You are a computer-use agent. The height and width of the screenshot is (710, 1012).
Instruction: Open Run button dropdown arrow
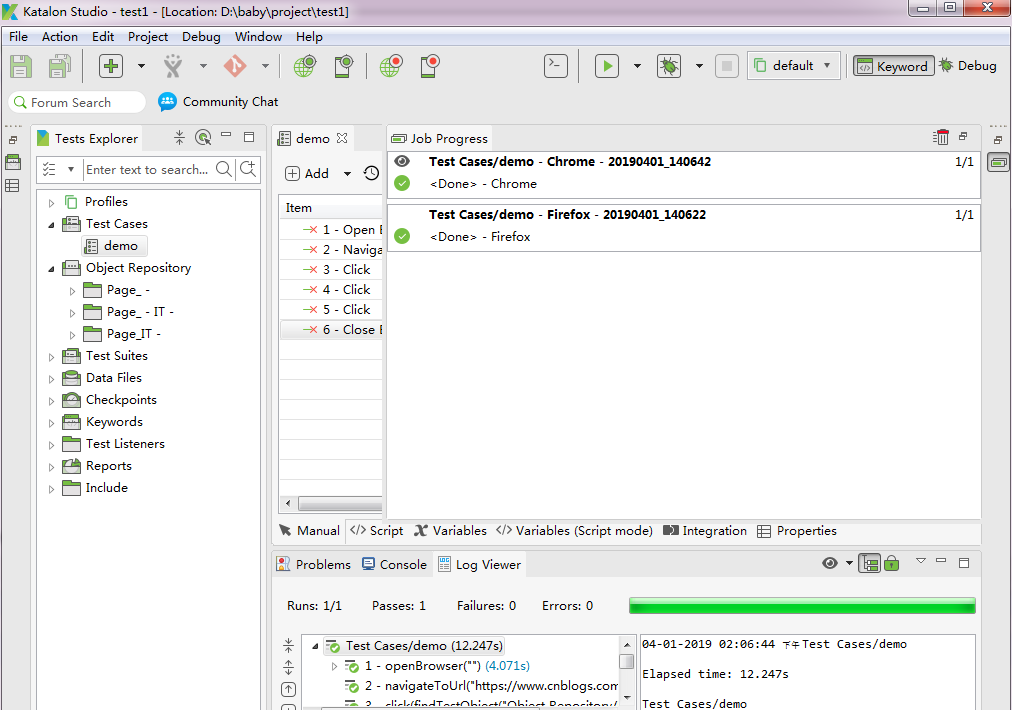[638, 66]
